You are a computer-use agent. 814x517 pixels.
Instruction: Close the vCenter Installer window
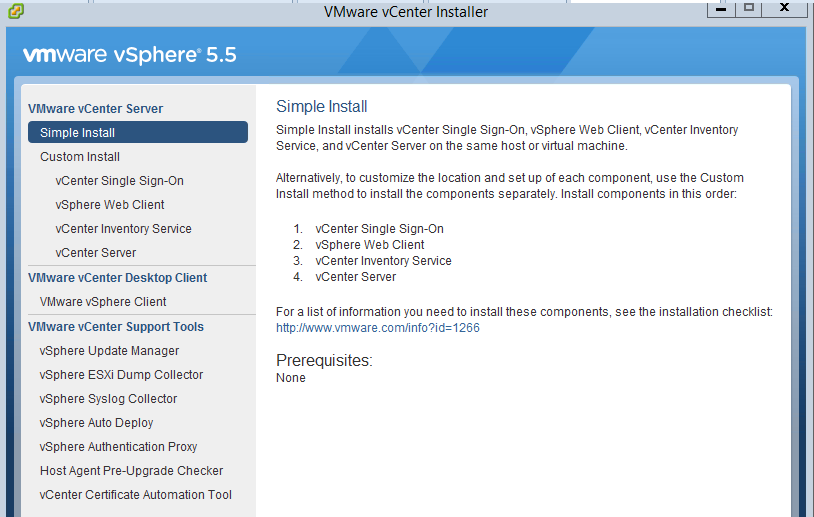pyautogui.click(x=784, y=9)
